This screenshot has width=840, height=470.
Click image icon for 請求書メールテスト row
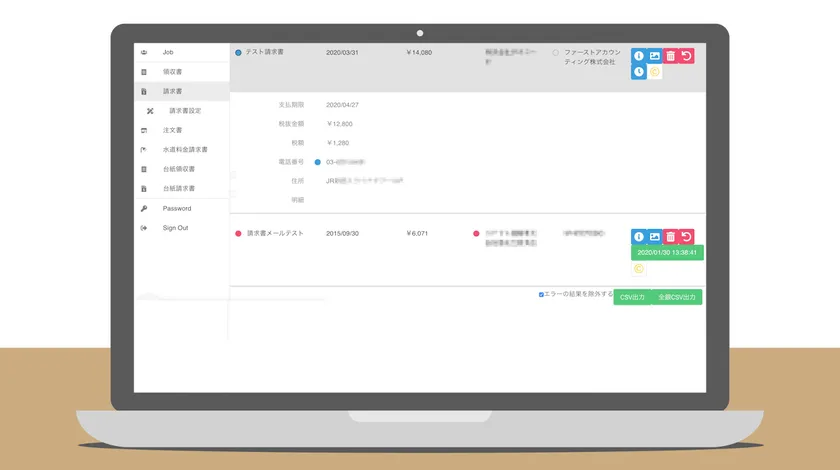[x=654, y=236]
